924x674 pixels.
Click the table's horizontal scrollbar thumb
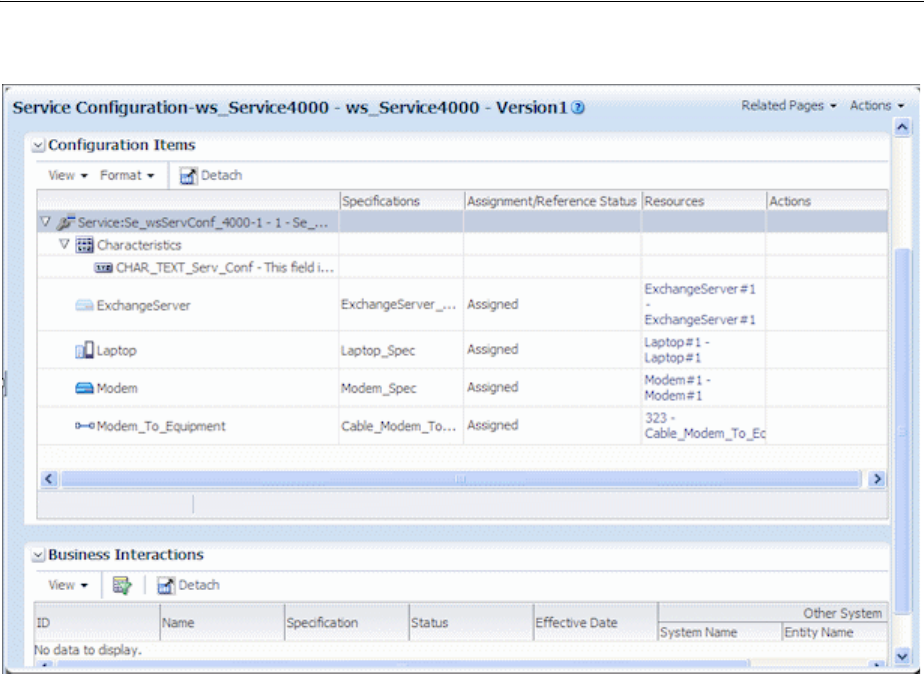click(x=461, y=479)
